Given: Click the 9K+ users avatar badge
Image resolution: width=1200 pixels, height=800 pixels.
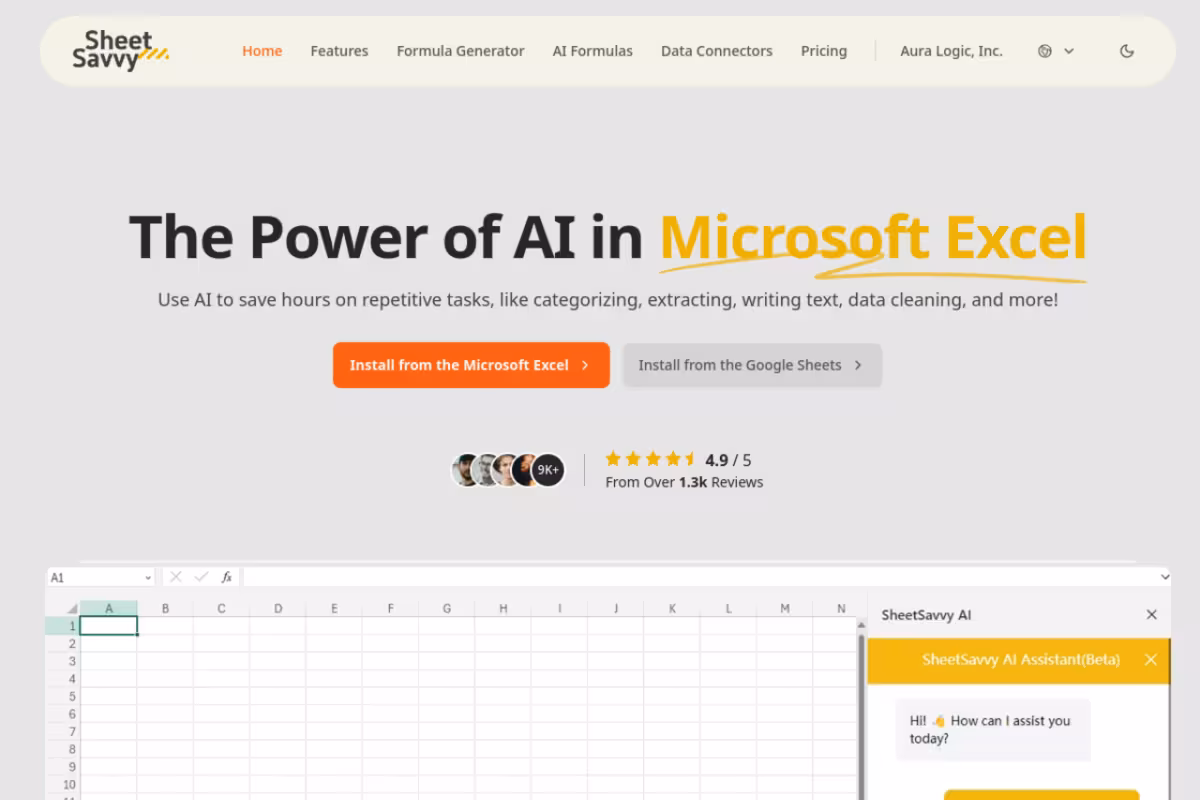Looking at the screenshot, I should [x=548, y=470].
